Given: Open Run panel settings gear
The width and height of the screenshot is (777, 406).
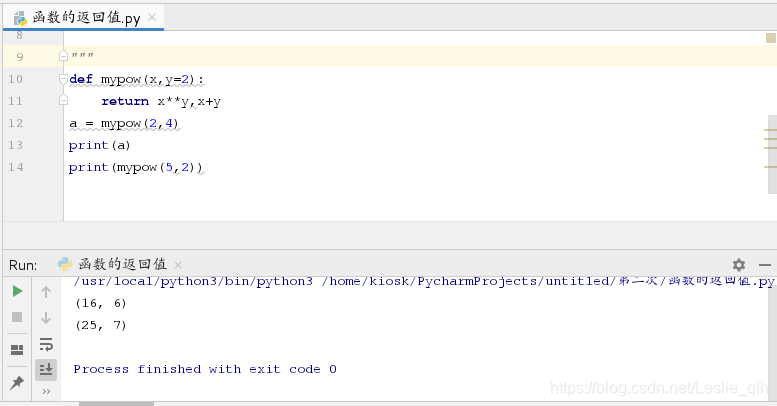Looking at the screenshot, I should [x=739, y=265].
